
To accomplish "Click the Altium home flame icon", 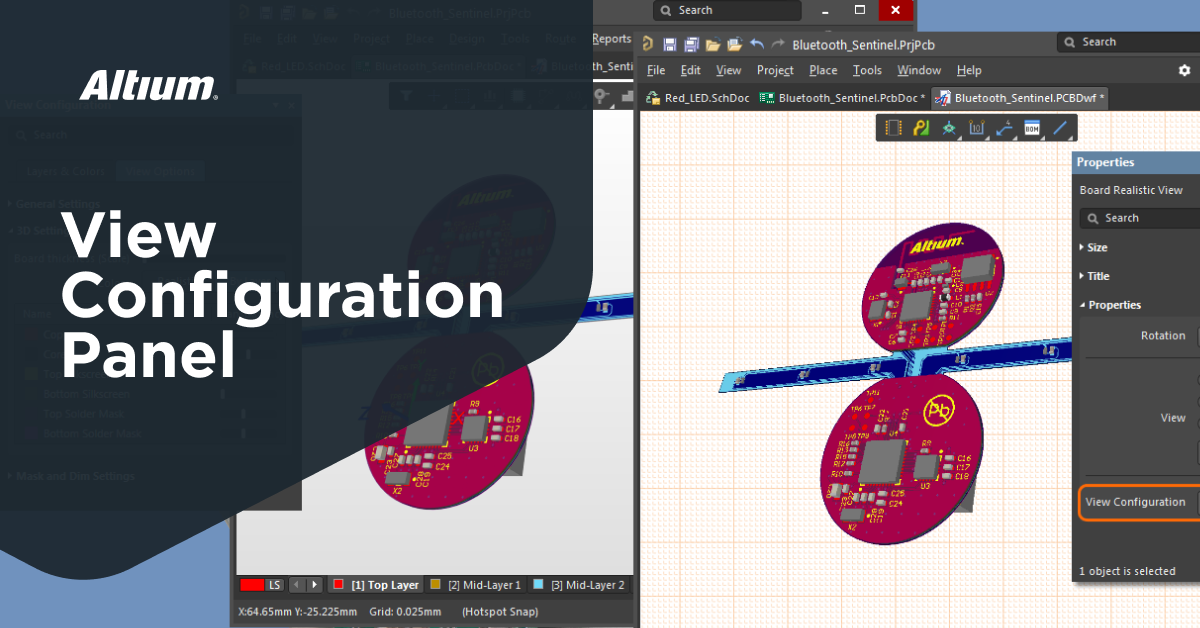I will coord(646,42).
